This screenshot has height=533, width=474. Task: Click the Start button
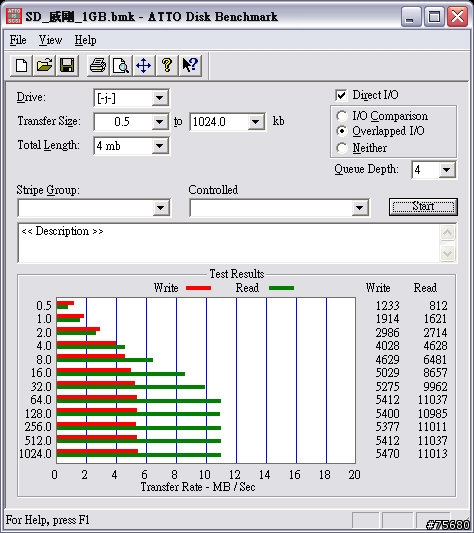click(x=423, y=207)
